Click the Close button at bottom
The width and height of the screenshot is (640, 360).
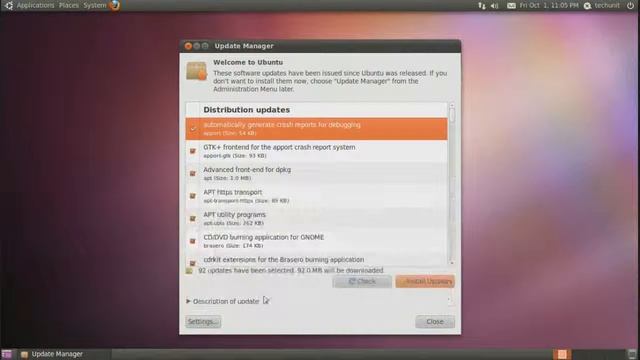pos(435,322)
